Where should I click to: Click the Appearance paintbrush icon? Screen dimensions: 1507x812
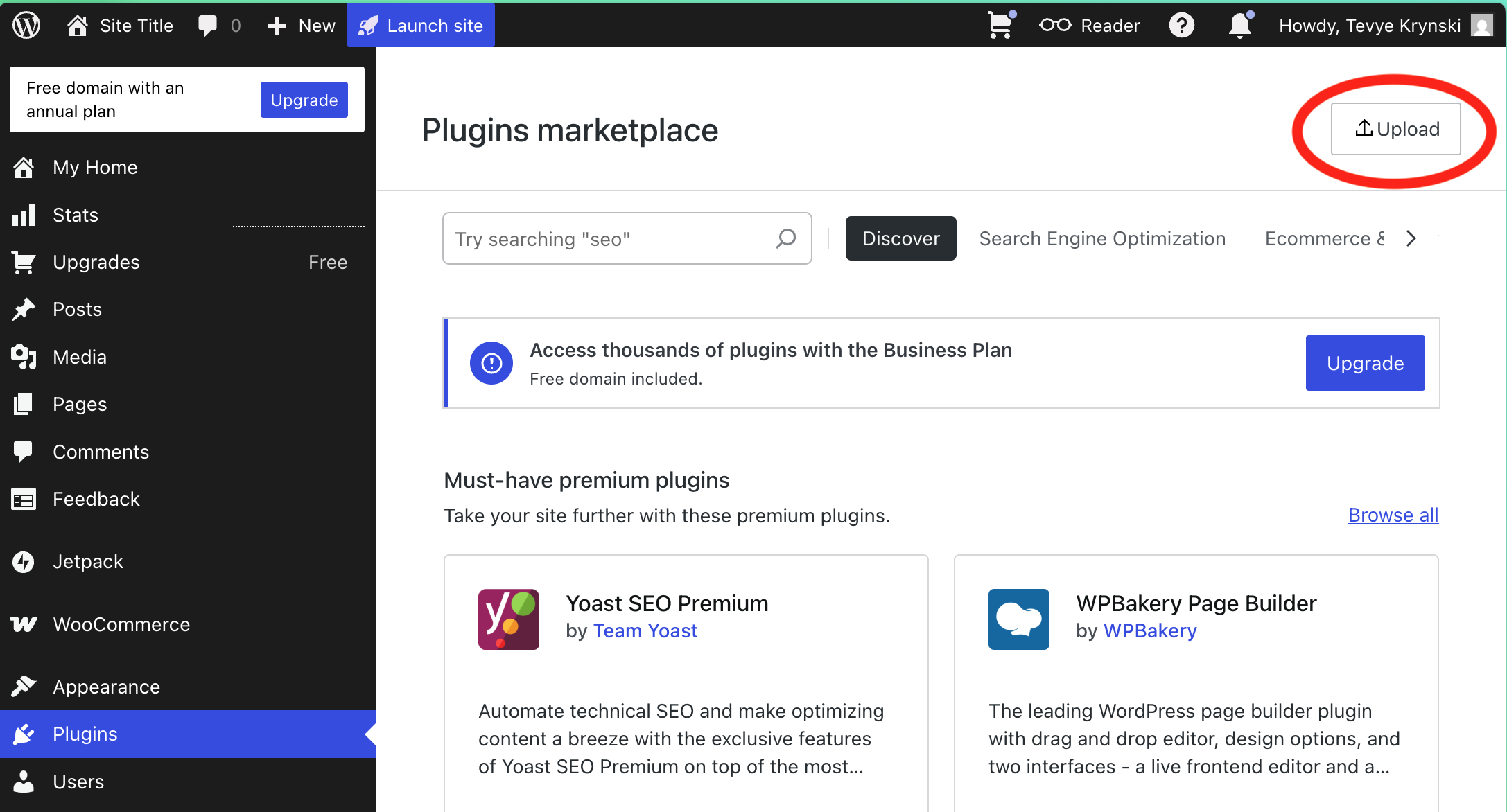(24, 687)
